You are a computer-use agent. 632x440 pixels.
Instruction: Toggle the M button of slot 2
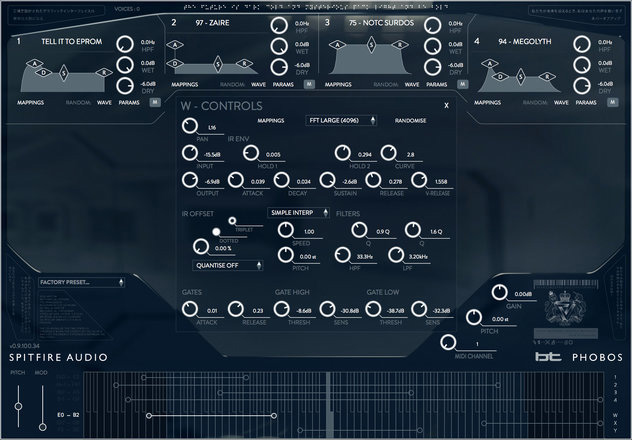pos(309,84)
